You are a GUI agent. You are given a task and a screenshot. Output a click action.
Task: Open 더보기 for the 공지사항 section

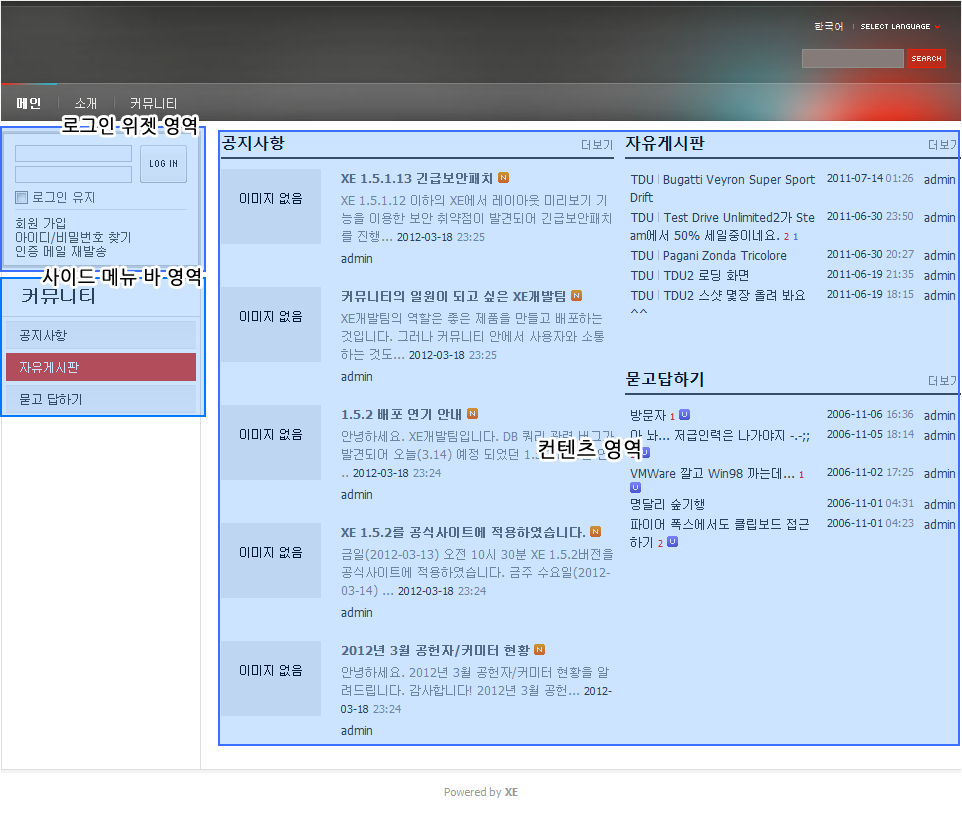click(x=596, y=145)
